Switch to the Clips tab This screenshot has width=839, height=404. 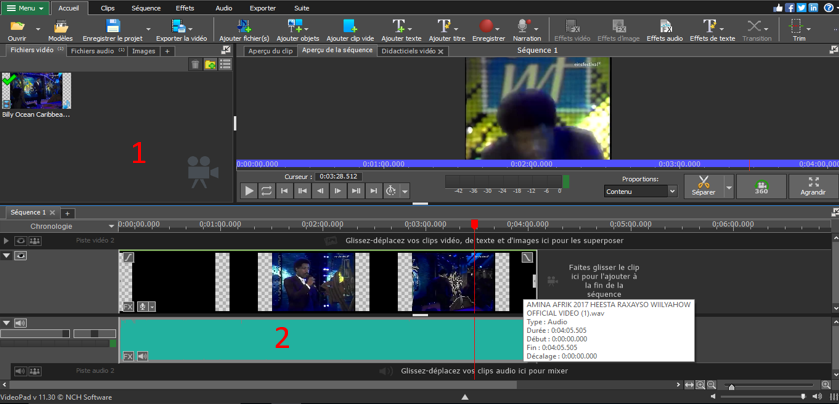click(x=108, y=8)
